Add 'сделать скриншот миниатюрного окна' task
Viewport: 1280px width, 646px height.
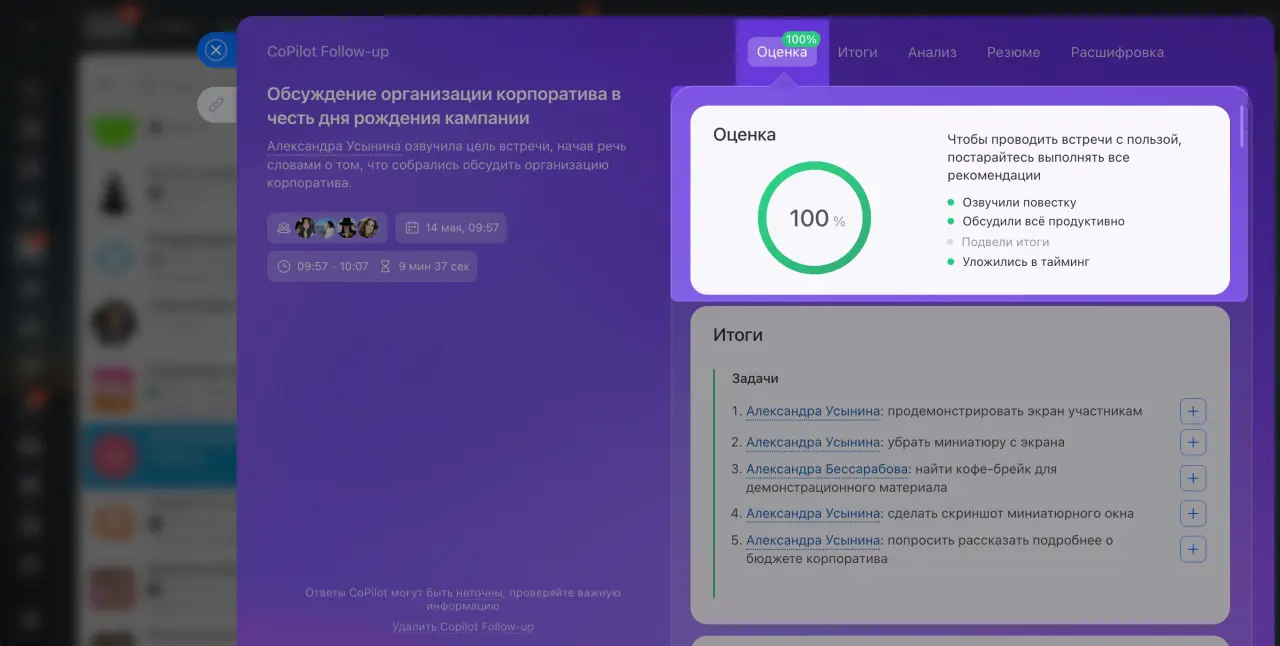pyautogui.click(x=1193, y=514)
